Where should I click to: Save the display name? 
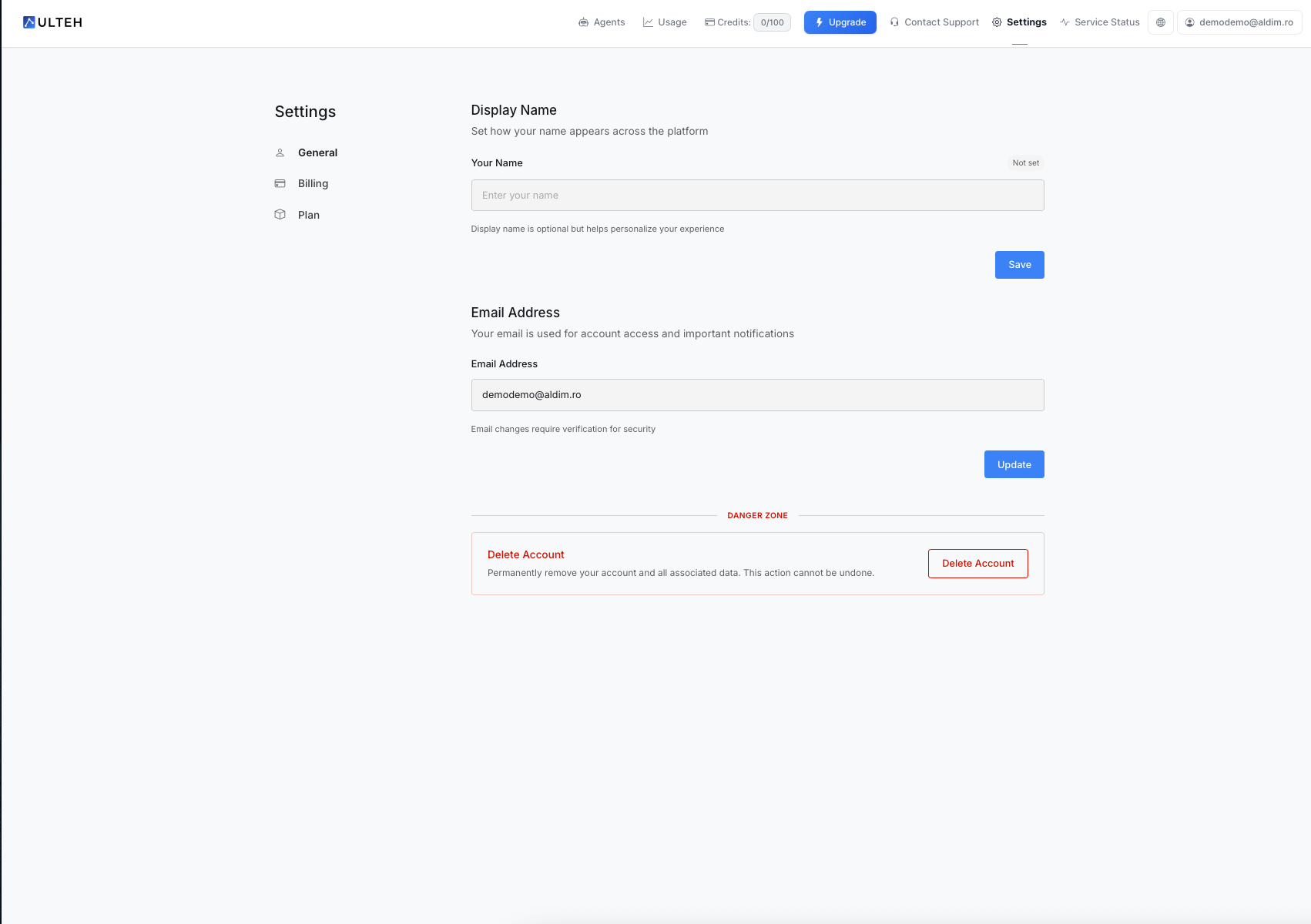(x=1019, y=264)
